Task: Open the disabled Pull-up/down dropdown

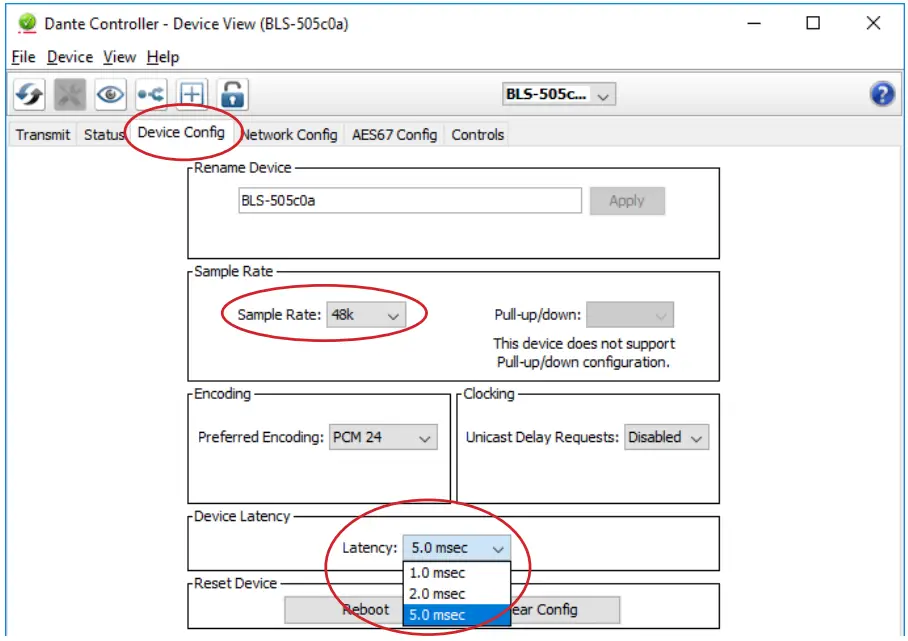Action: point(629,315)
